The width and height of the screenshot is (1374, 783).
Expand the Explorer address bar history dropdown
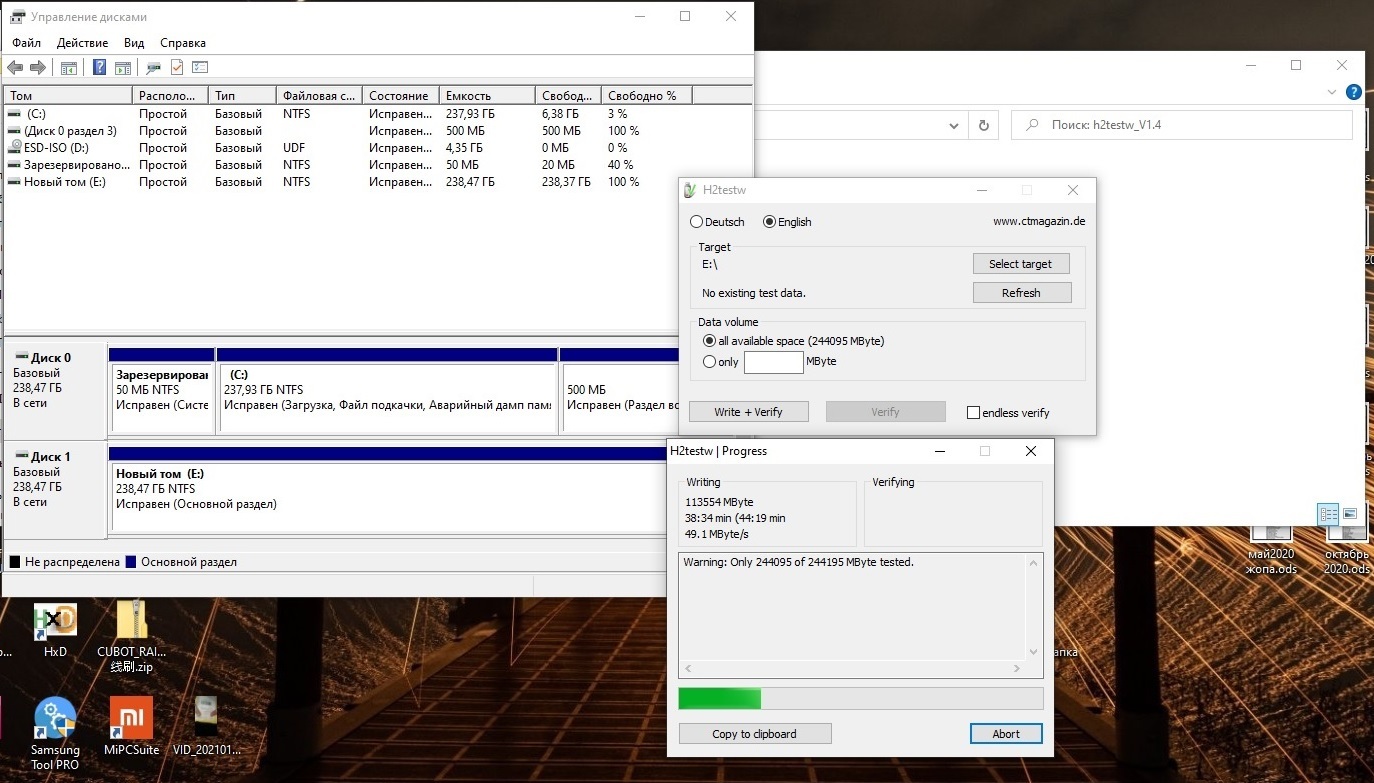[954, 126]
